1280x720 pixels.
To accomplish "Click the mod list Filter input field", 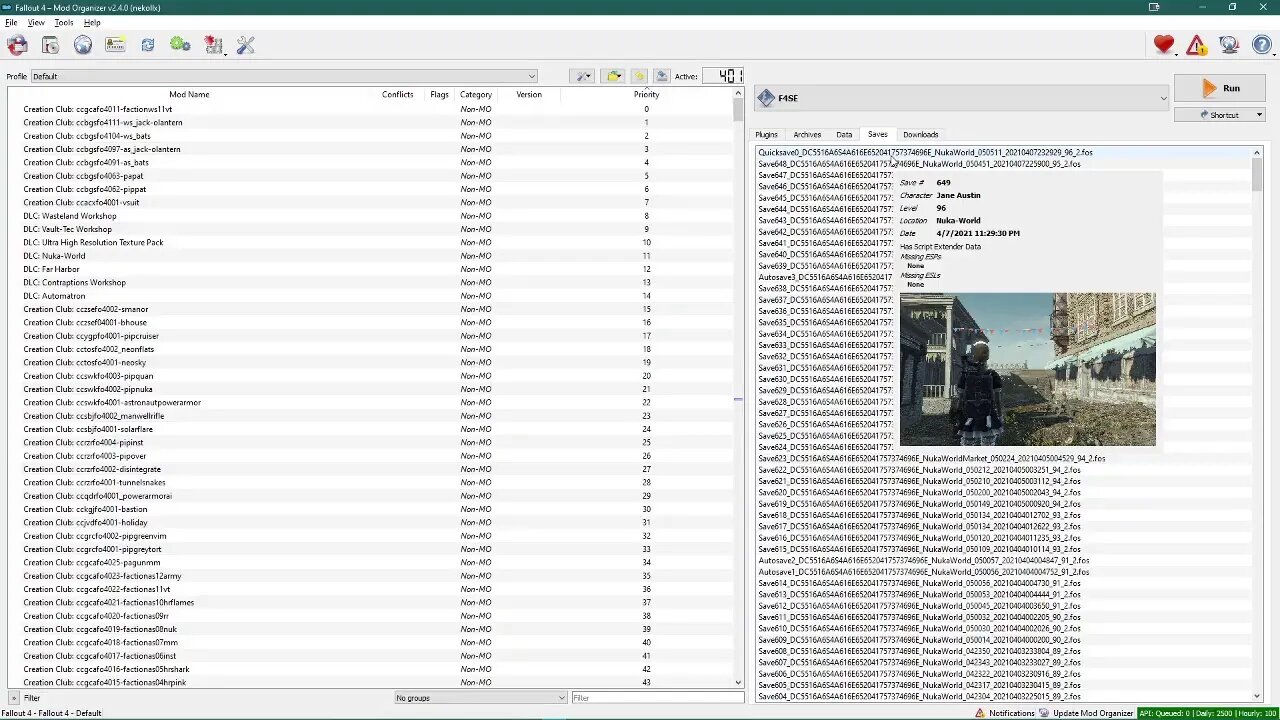I will 657,698.
